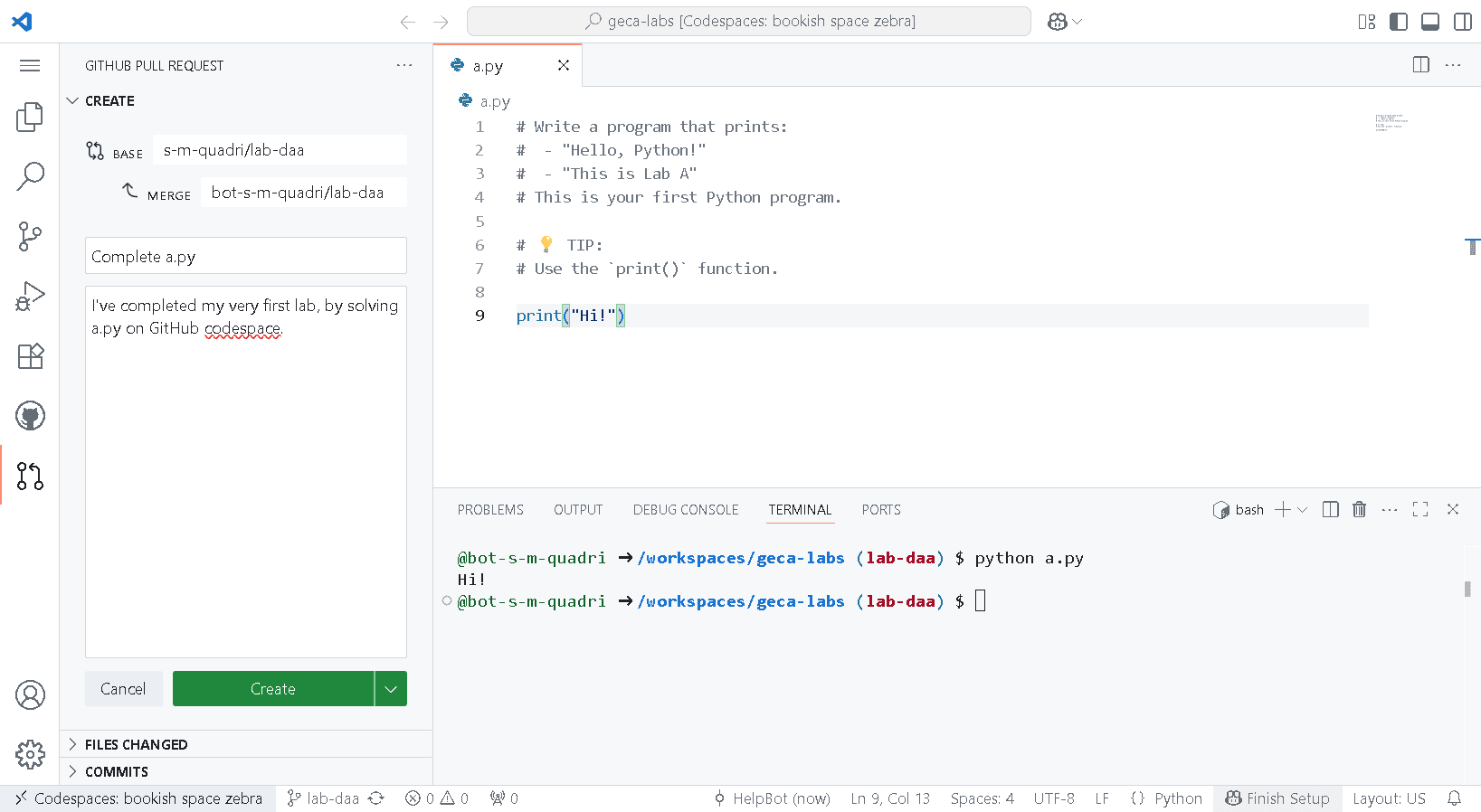This screenshot has width=1481, height=812.
Task: Change base branch s-m-quadri/lab-daa
Action: [280, 150]
